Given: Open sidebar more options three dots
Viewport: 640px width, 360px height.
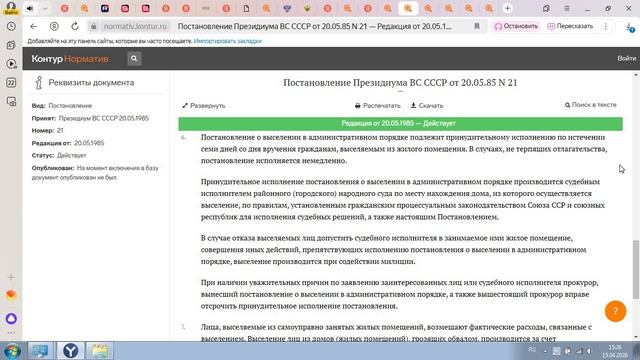Looking at the screenshot, I should (x=11, y=333).
